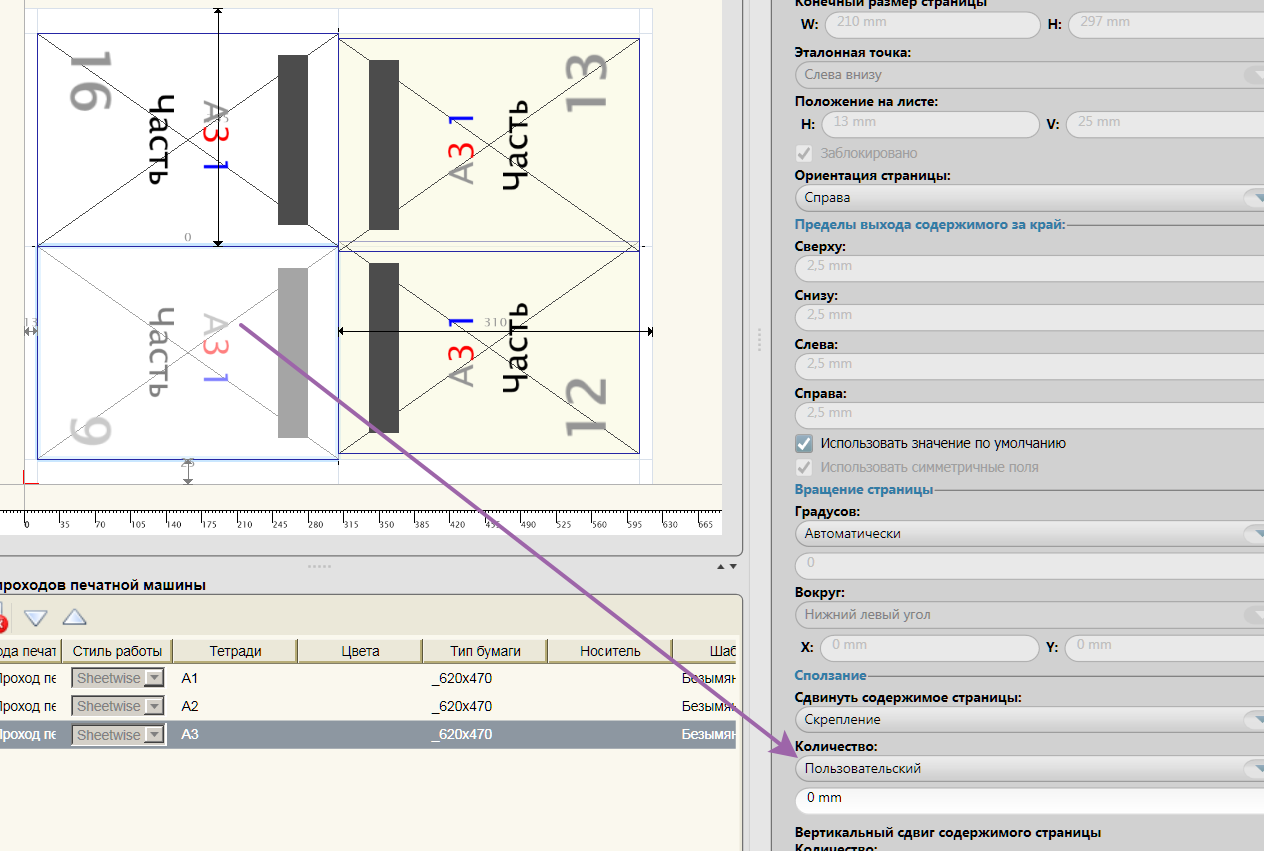Click the delete press run icon with red X

tap(2, 622)
